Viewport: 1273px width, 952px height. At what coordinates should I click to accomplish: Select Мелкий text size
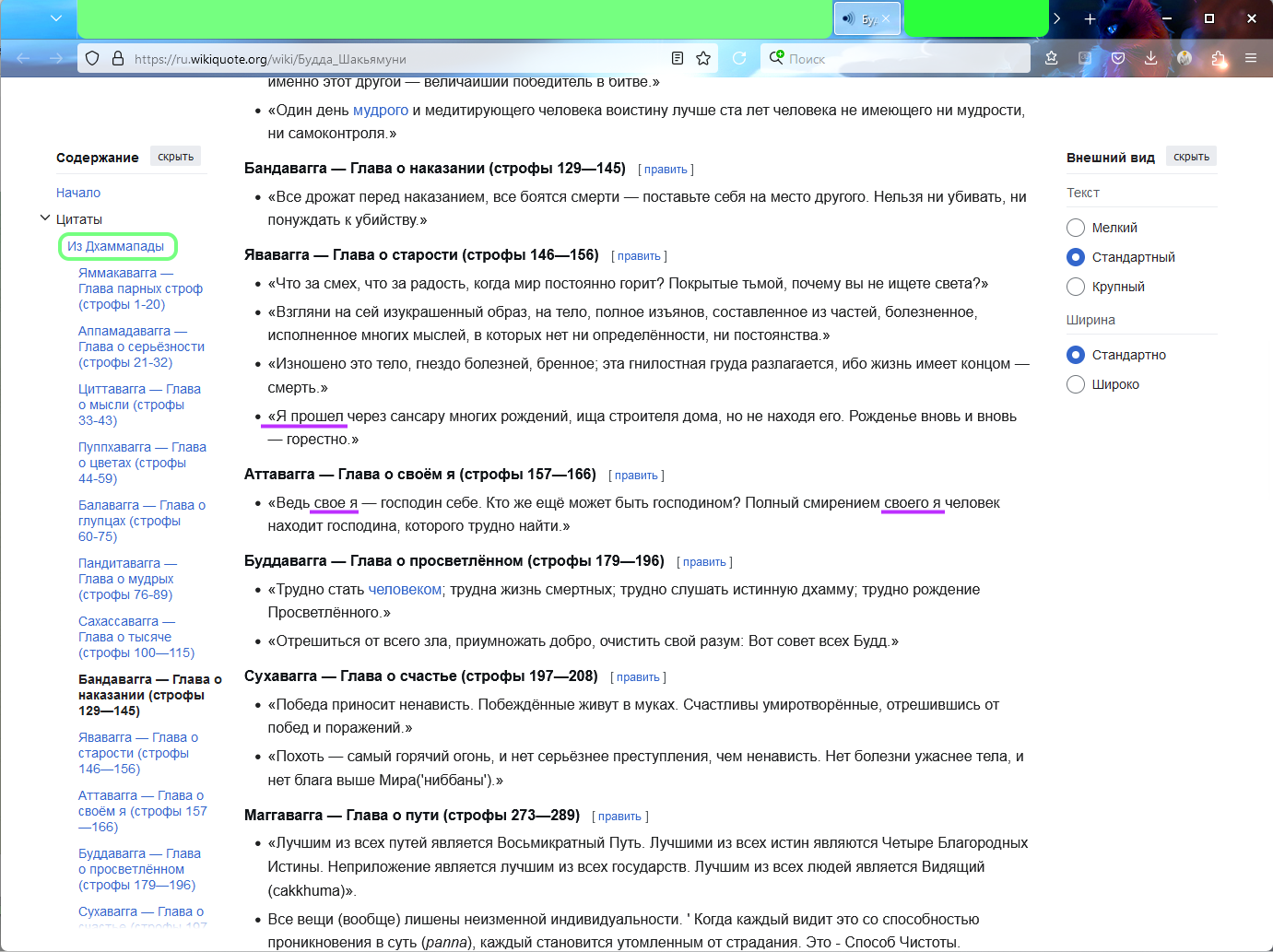coord(1076,228)
